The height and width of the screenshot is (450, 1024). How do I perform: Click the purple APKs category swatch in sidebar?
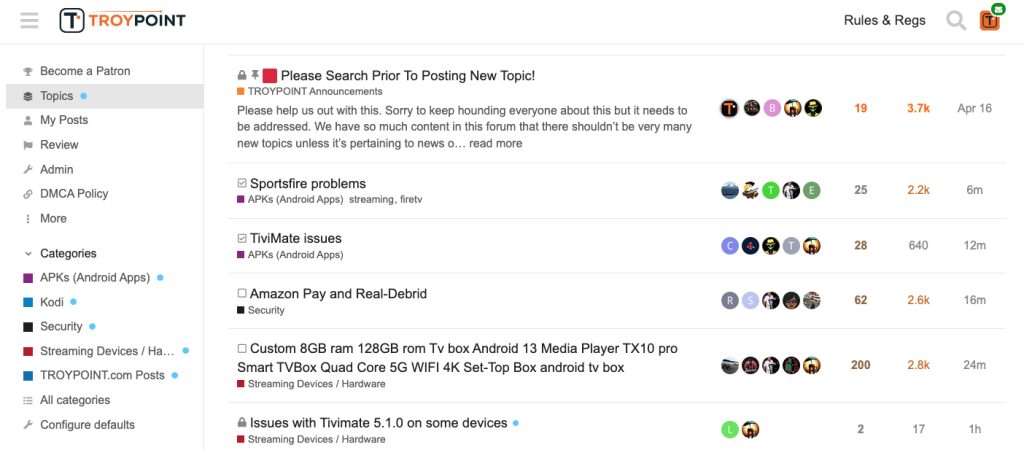28,278
